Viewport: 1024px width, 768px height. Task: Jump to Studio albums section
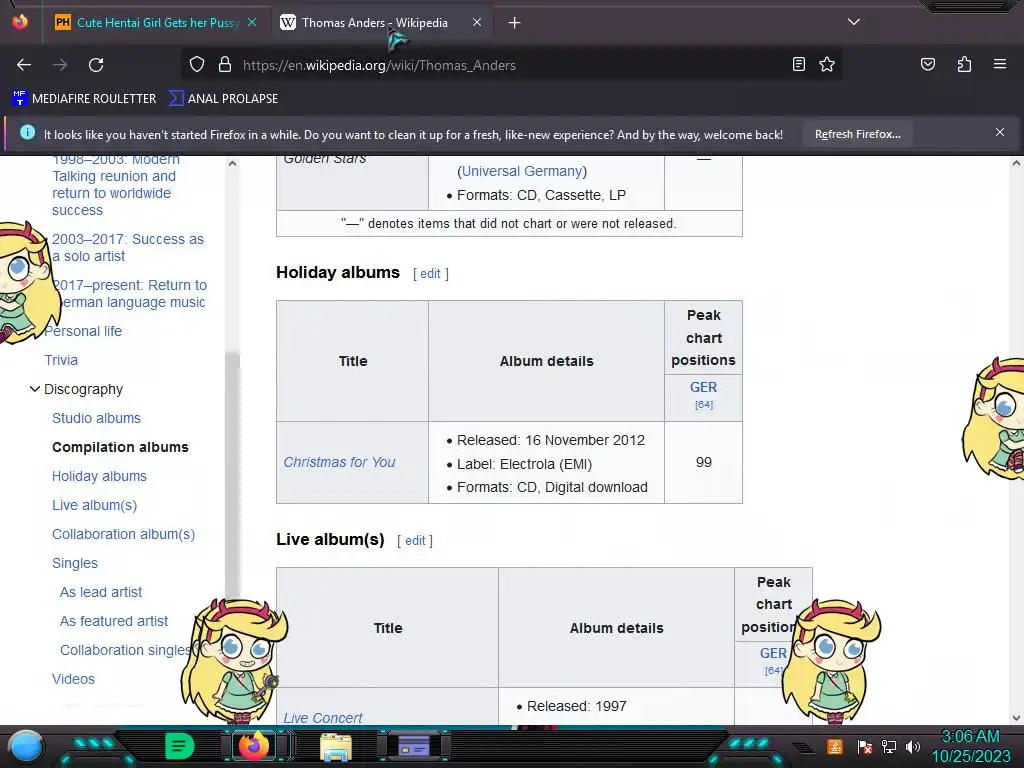(96, 418)
